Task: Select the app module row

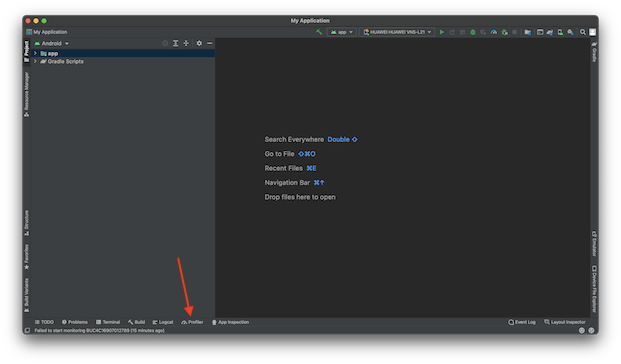Action: pos(123,53)
